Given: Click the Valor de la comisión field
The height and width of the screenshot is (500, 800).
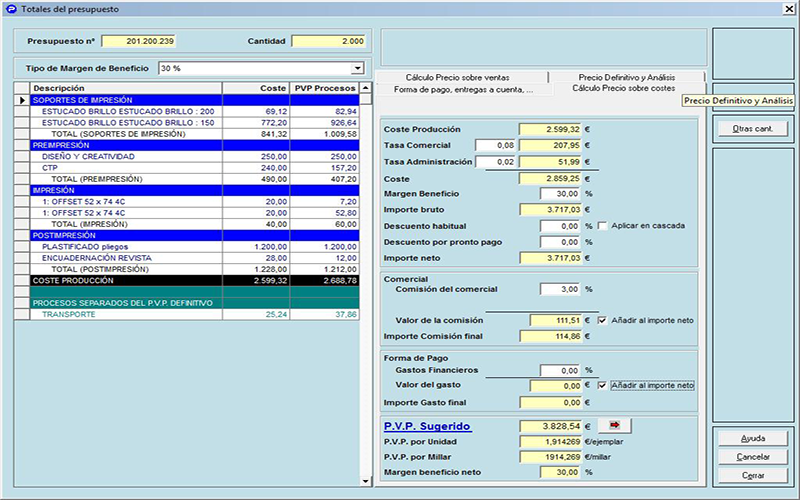Looking at the screenshot, I should pyautogui.click(x=556, y=320).
